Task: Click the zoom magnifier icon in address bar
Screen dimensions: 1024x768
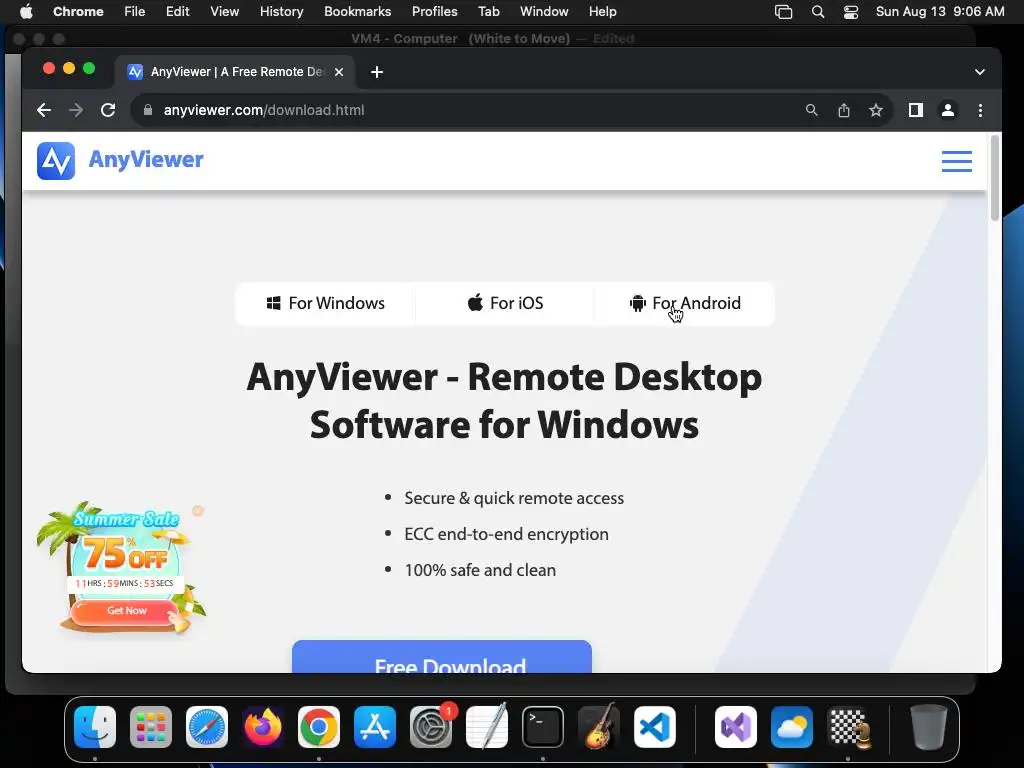Action: tap(811, 110)
